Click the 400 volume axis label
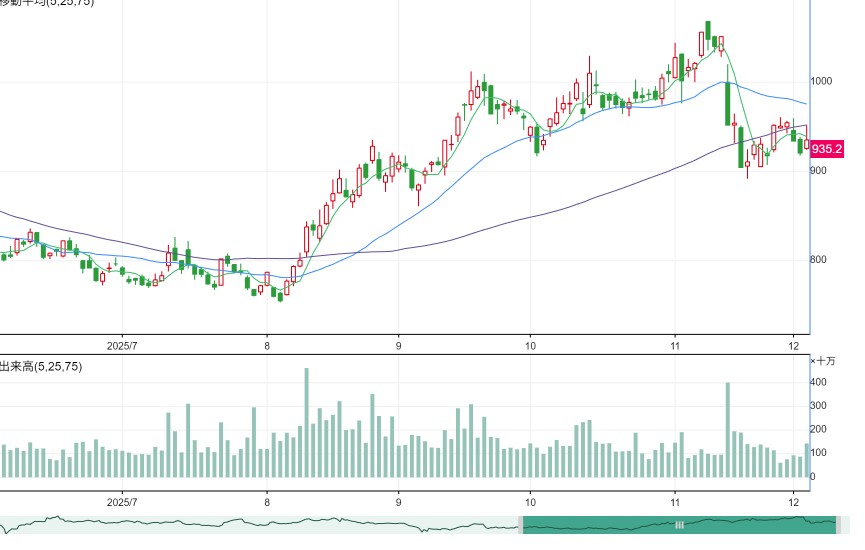Viewport: 865px width, 550px height. coord(818,382)
